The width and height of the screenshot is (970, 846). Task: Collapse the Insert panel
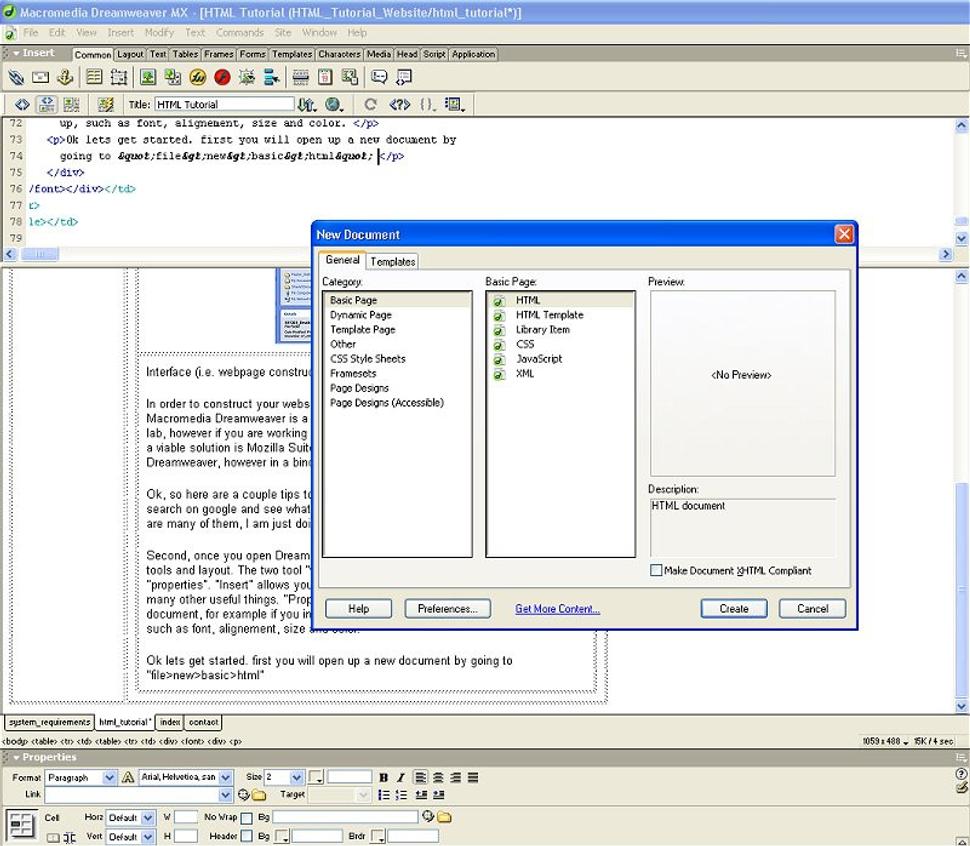coord(17,53)
